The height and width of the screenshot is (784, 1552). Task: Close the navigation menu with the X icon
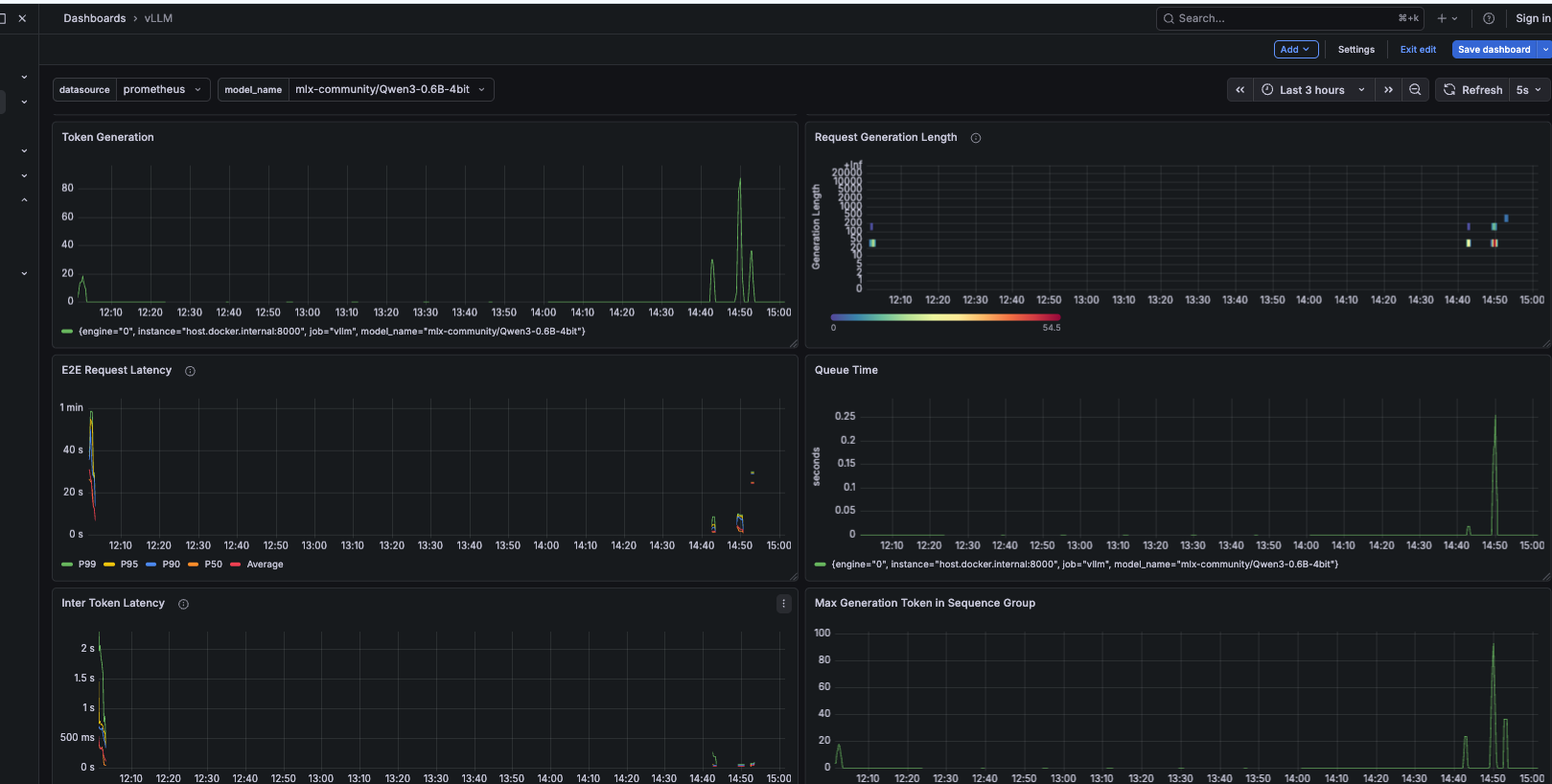tap(22, 18)
